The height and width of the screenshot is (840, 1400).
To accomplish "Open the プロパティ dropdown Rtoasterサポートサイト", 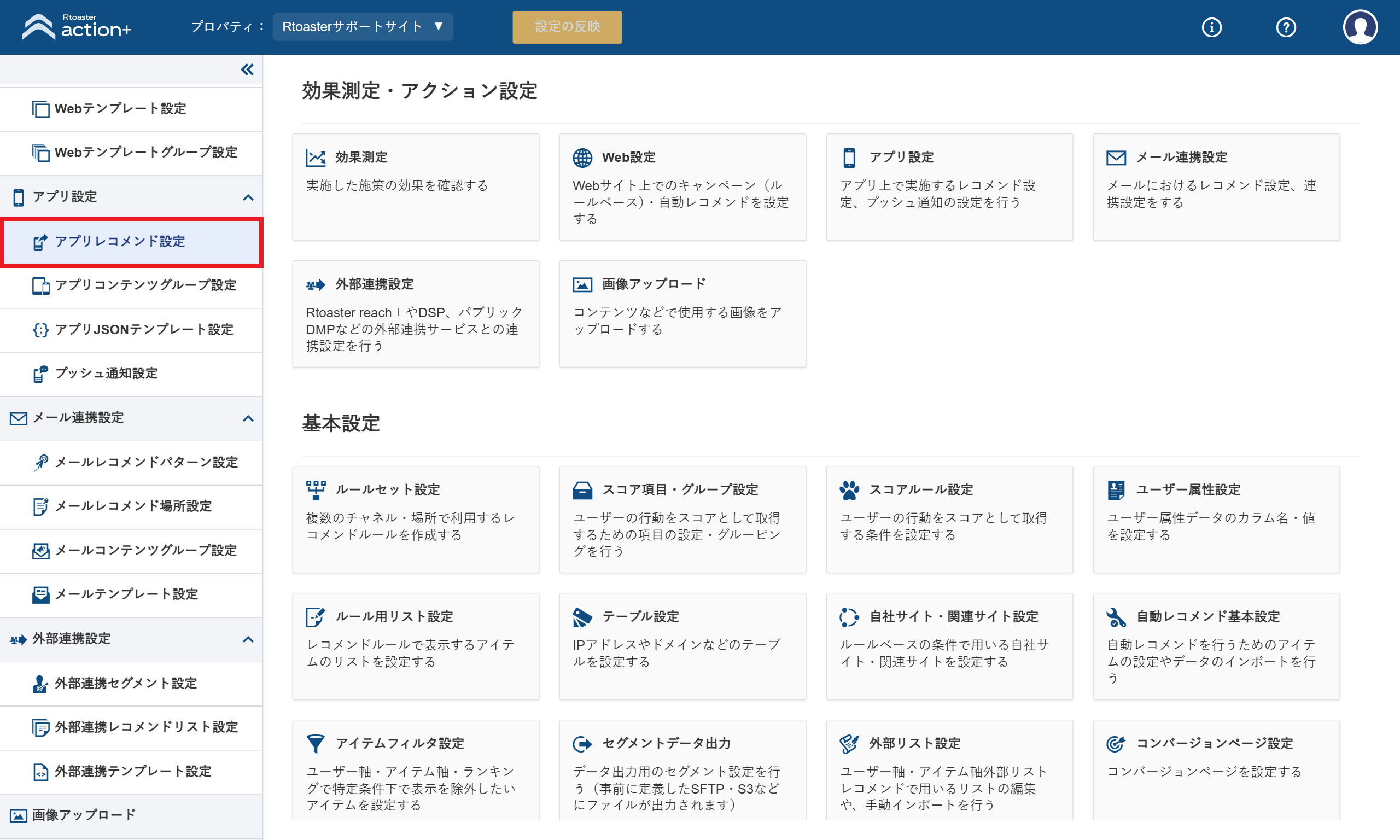I will pyautogui.click(x=363, y=27).
